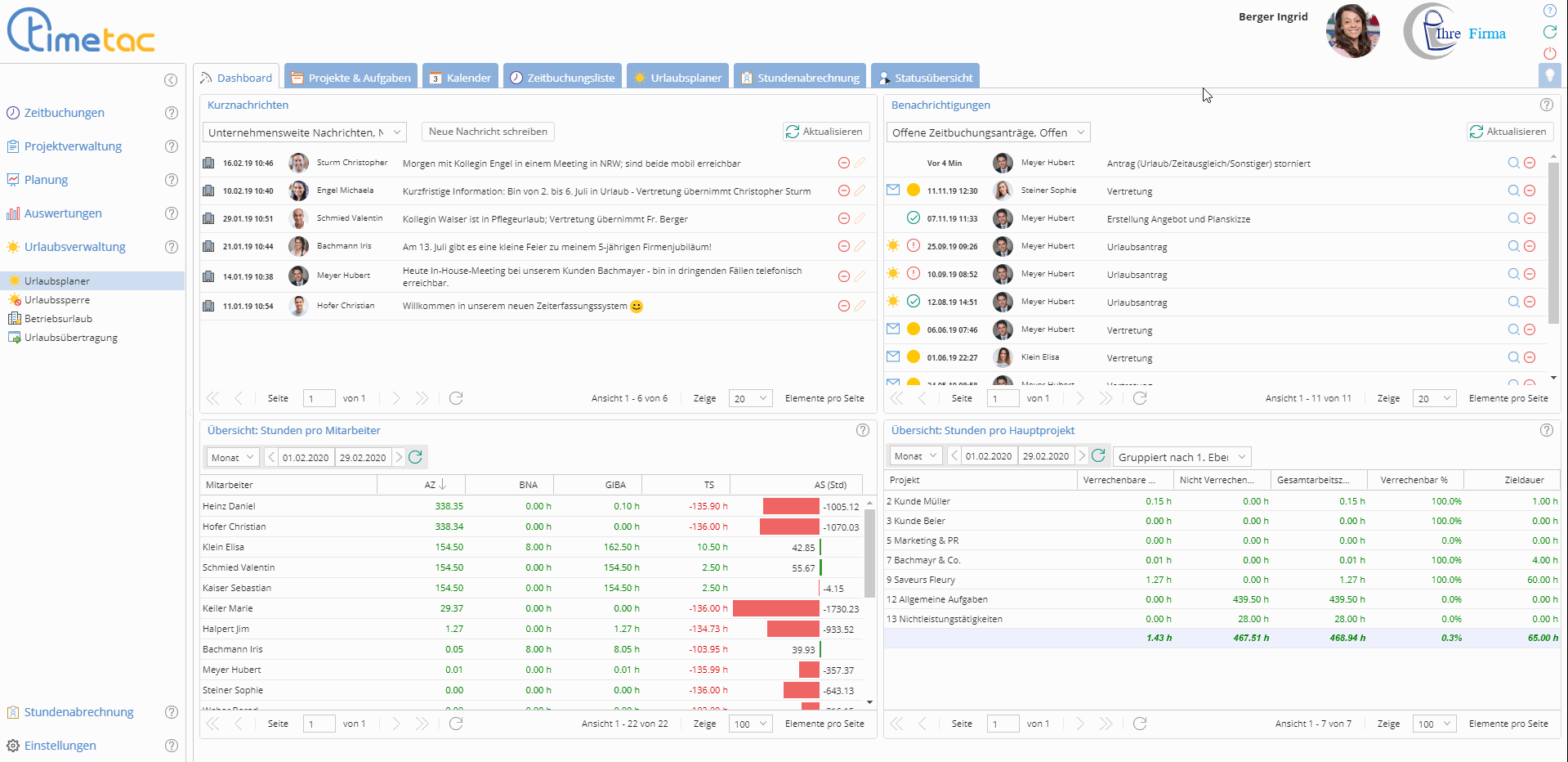
Task: Click the green refresh icon at top right
Action: [x=1549, y=32]
